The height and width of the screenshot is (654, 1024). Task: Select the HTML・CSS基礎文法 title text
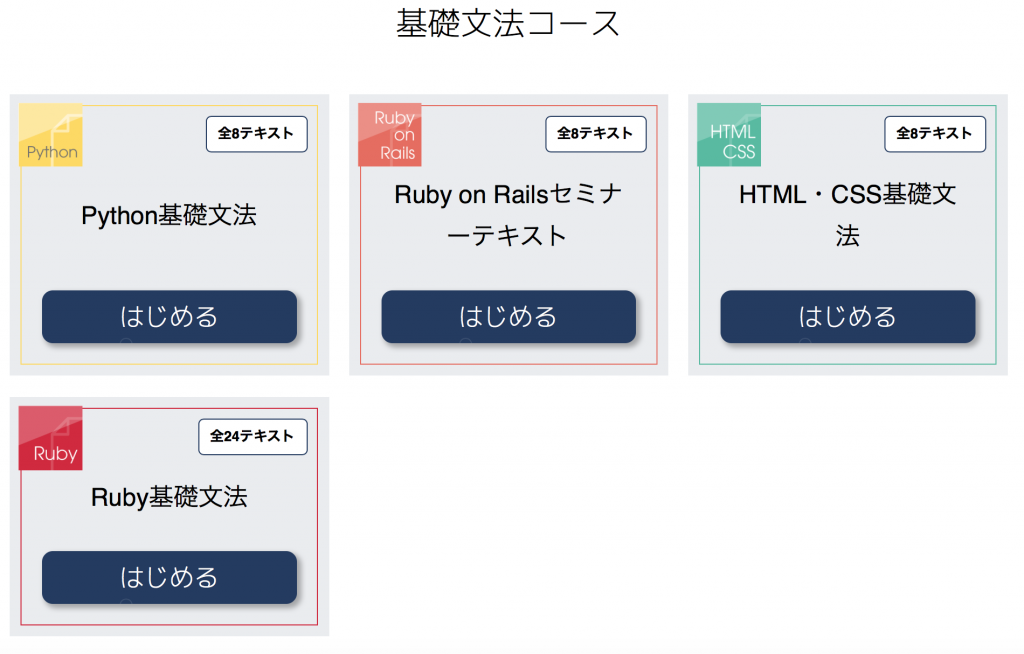[848, 215]
